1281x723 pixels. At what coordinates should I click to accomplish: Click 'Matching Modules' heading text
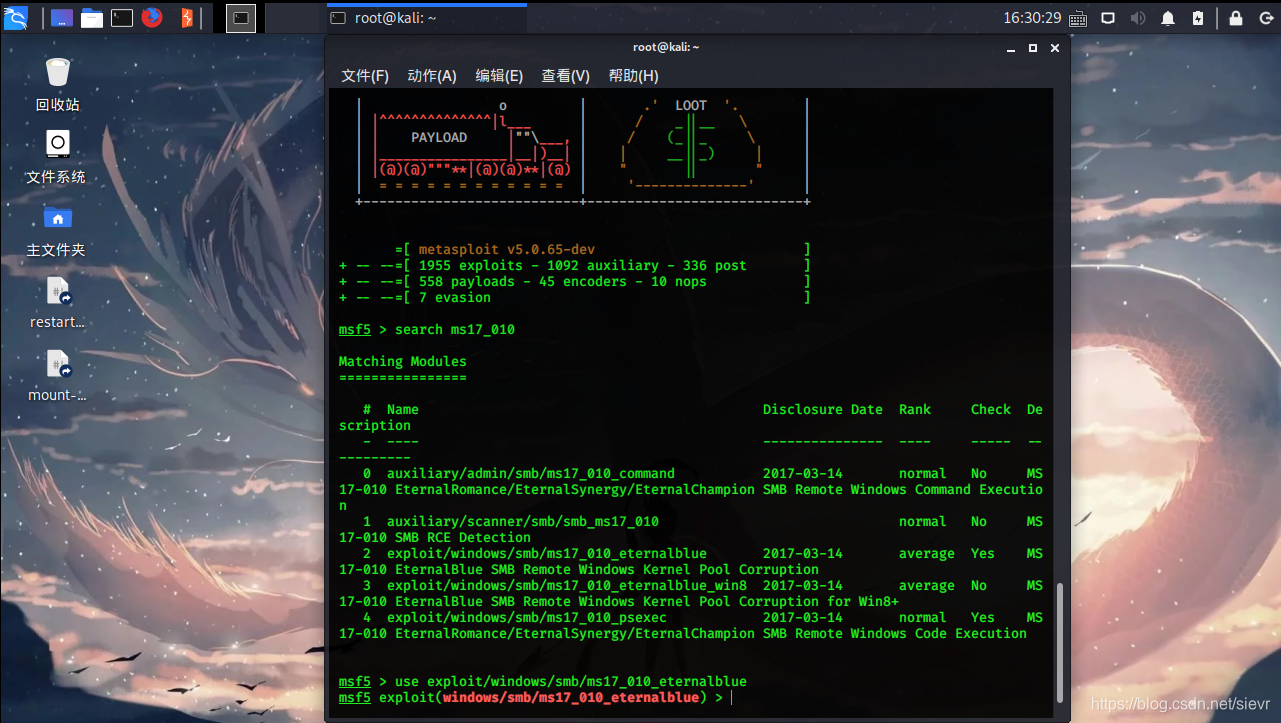[x=403, y=362]
